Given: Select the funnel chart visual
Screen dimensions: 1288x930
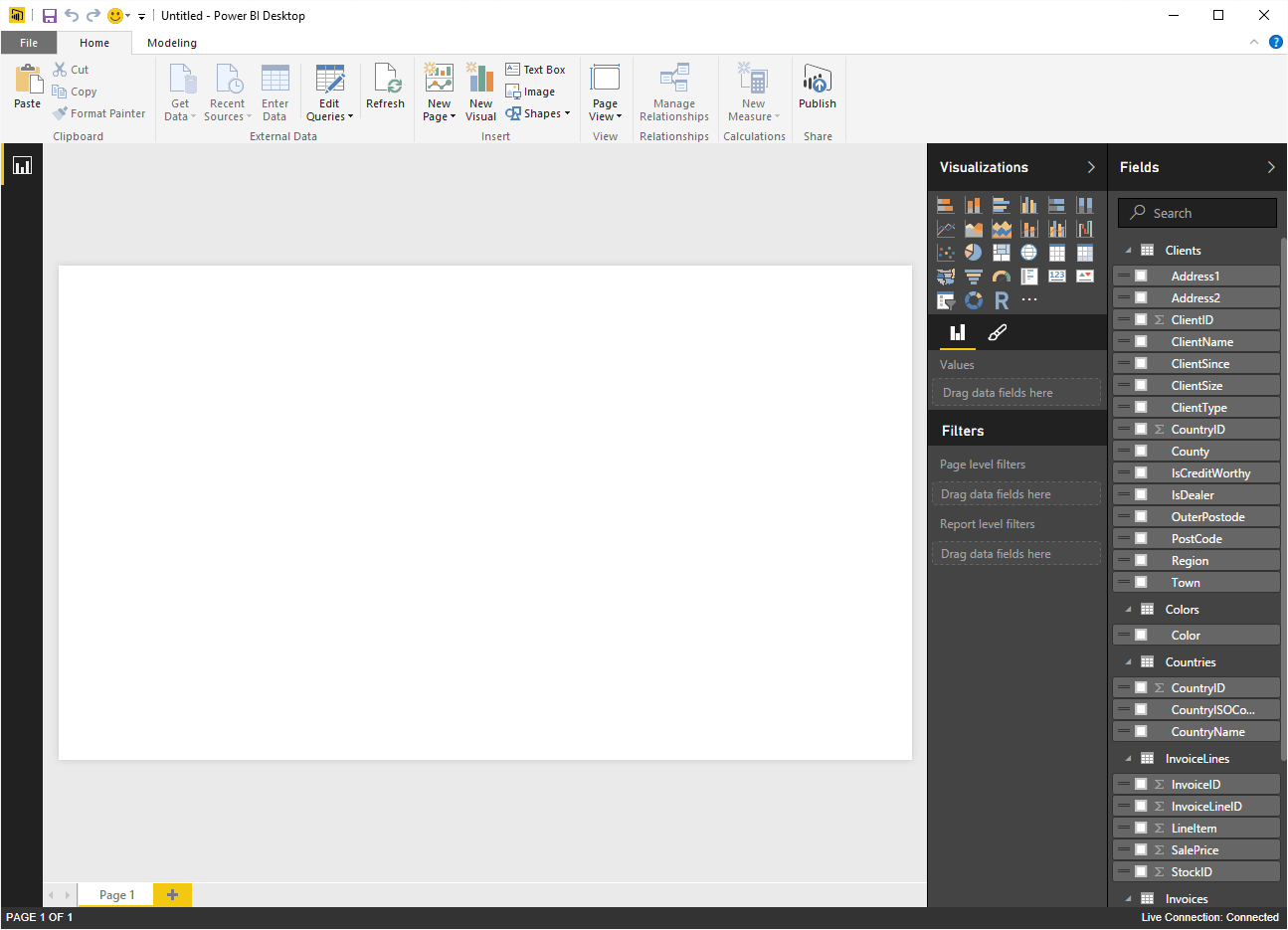Looking at the screenshot, I should pyautogui.click(x=974, y=277).
